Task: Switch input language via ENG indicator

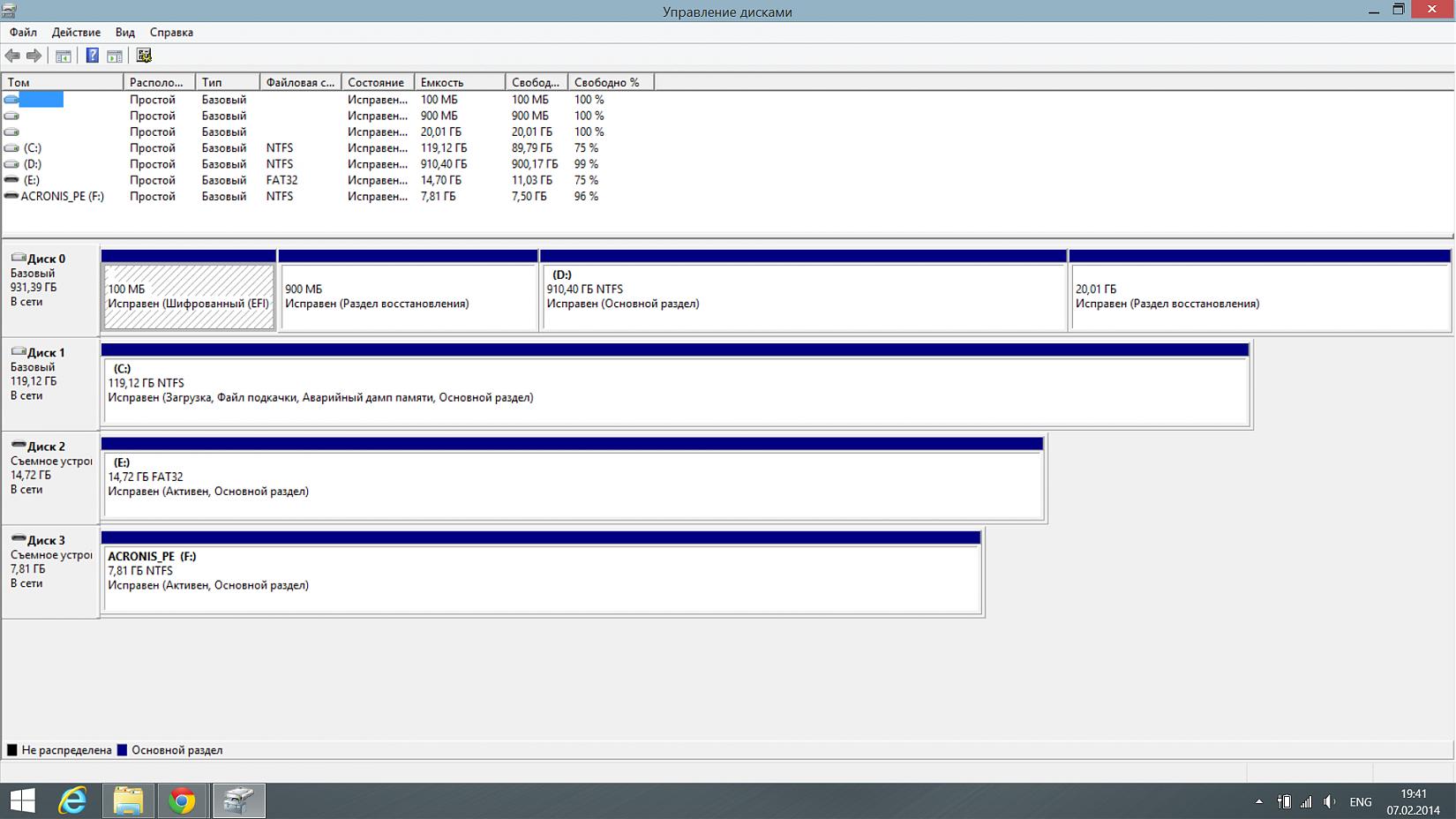Action: [1361, 802]
